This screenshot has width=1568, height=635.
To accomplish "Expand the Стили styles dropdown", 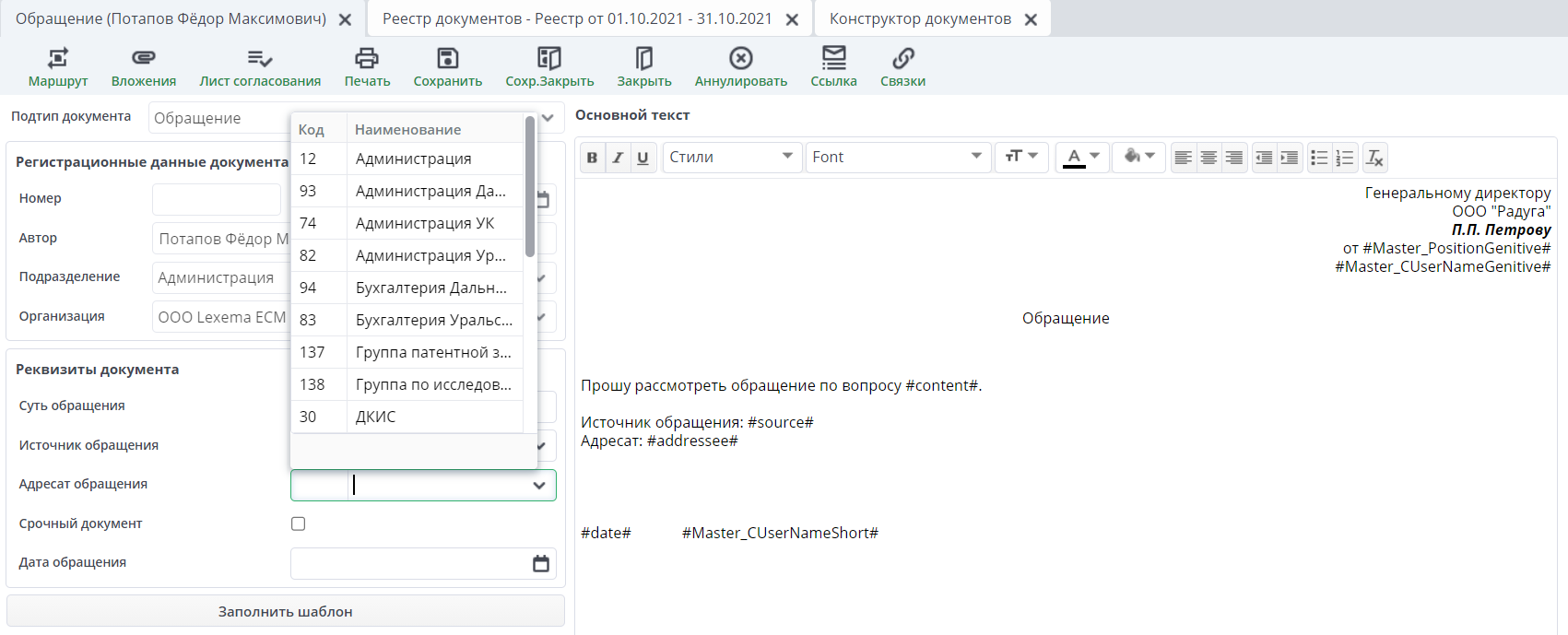I will [730, 158].
